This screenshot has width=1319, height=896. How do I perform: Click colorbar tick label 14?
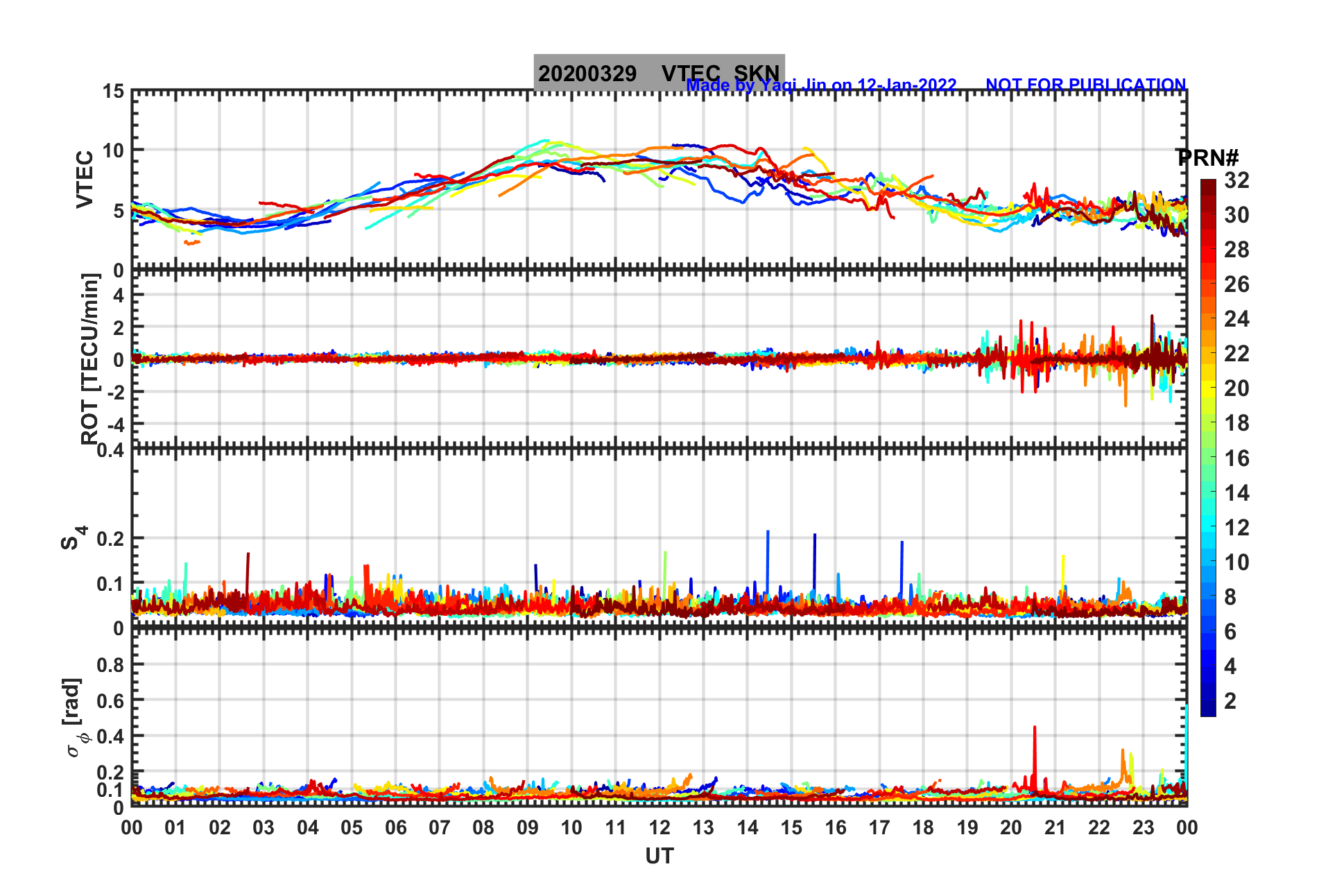[x=1236, y=493]
